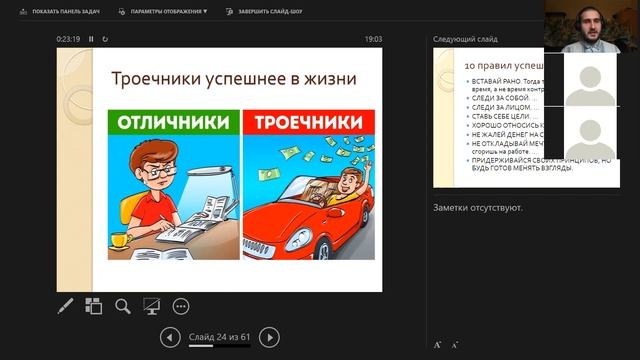Click the Показать панель задач icon

[x=24, y=12]
